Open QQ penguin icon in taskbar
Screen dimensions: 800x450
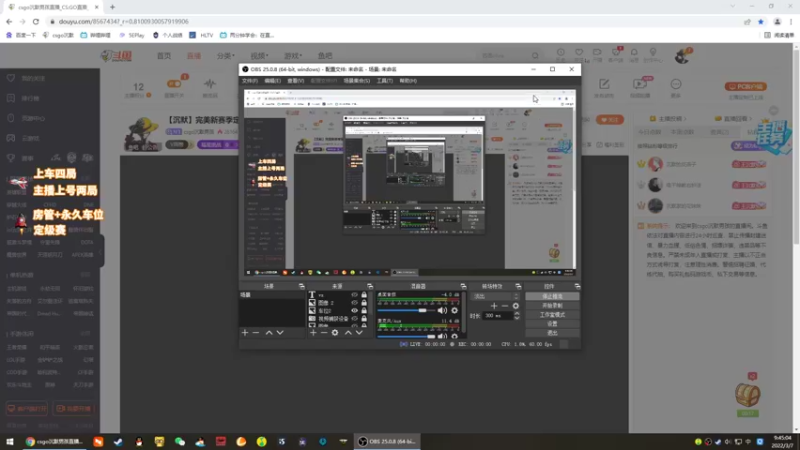(x=139, y=442)
